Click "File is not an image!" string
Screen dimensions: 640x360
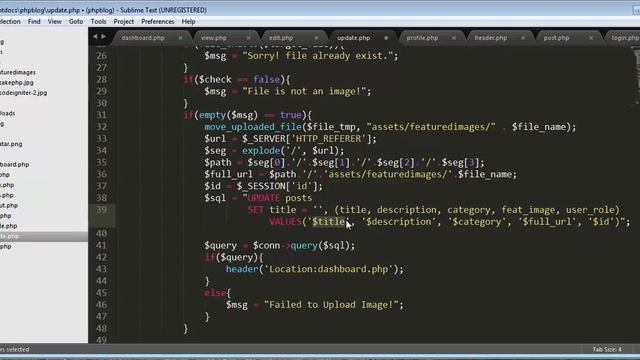click(304, 91)
